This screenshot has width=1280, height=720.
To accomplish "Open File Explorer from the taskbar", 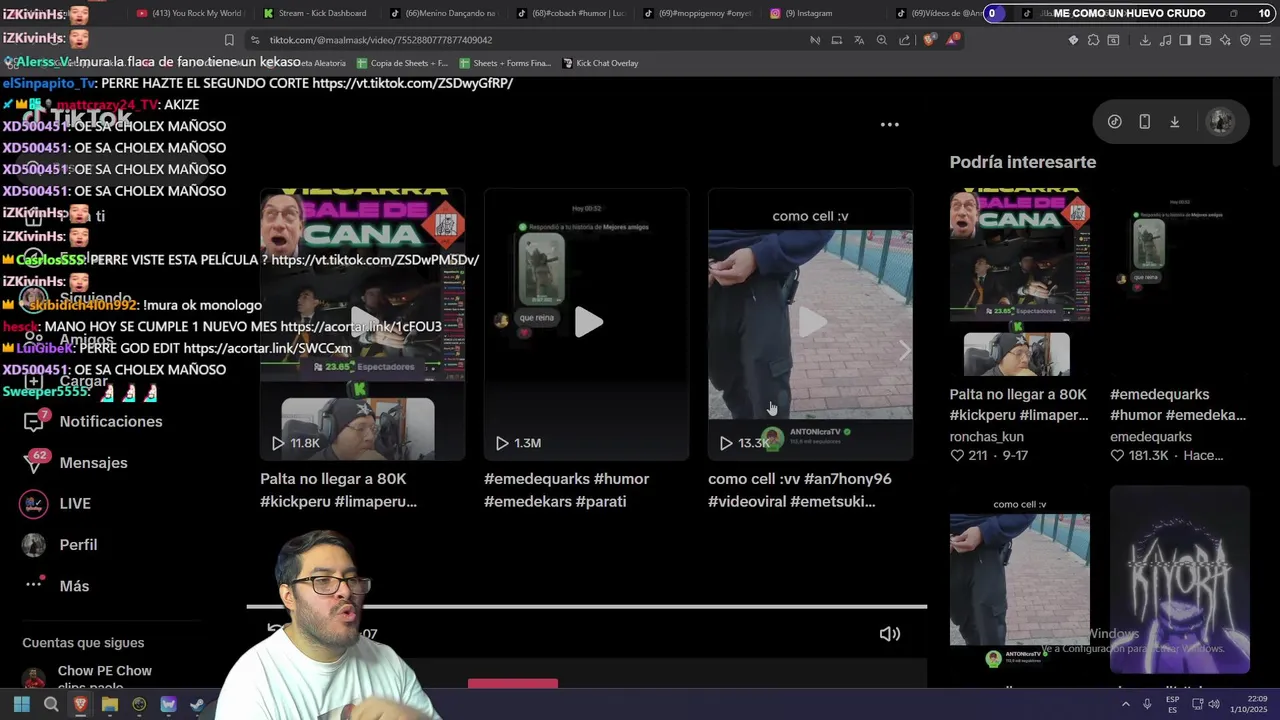I will point(110,705).
